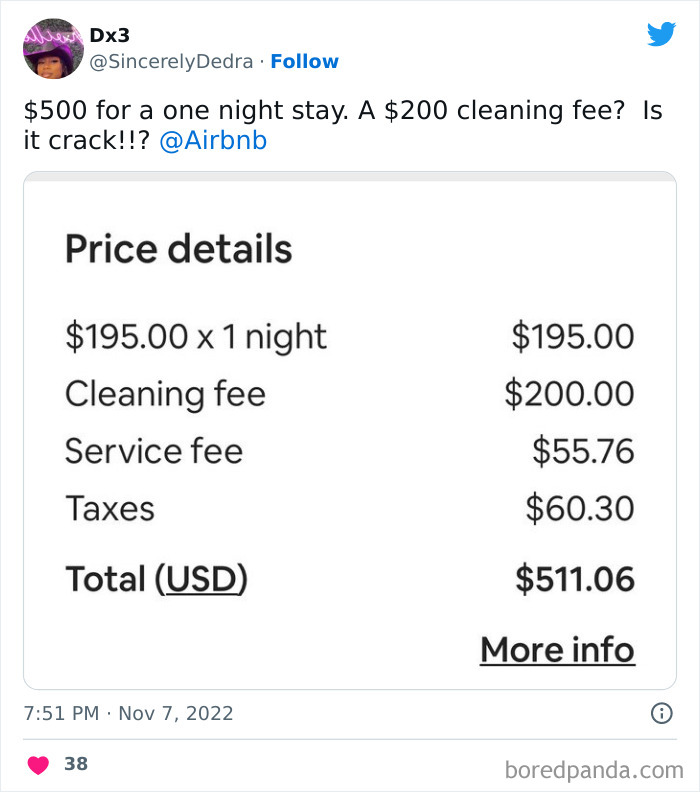Click the 7:51 PM Nov 7, 2022 timestamp

tap(128, 713)
